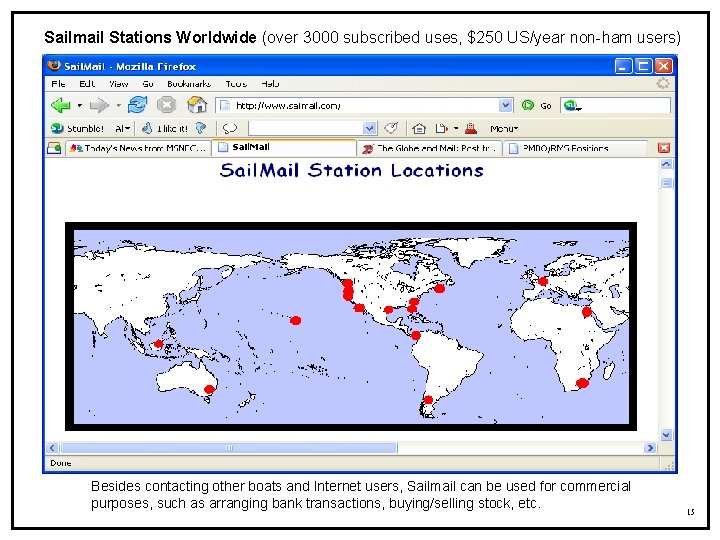
Task: Click the tag icon in StumbleUpon toolbar
Action: 391,128
